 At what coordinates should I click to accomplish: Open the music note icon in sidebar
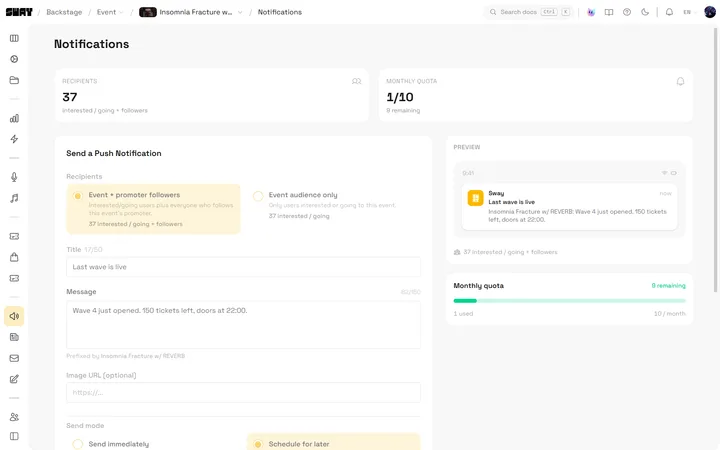click(x=14, y=198)
